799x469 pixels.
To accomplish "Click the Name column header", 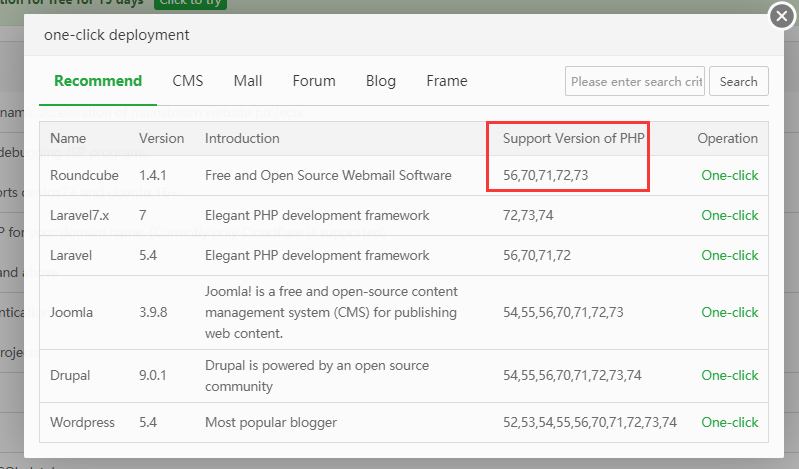I will pyautogui.click(x=68, y=138).
